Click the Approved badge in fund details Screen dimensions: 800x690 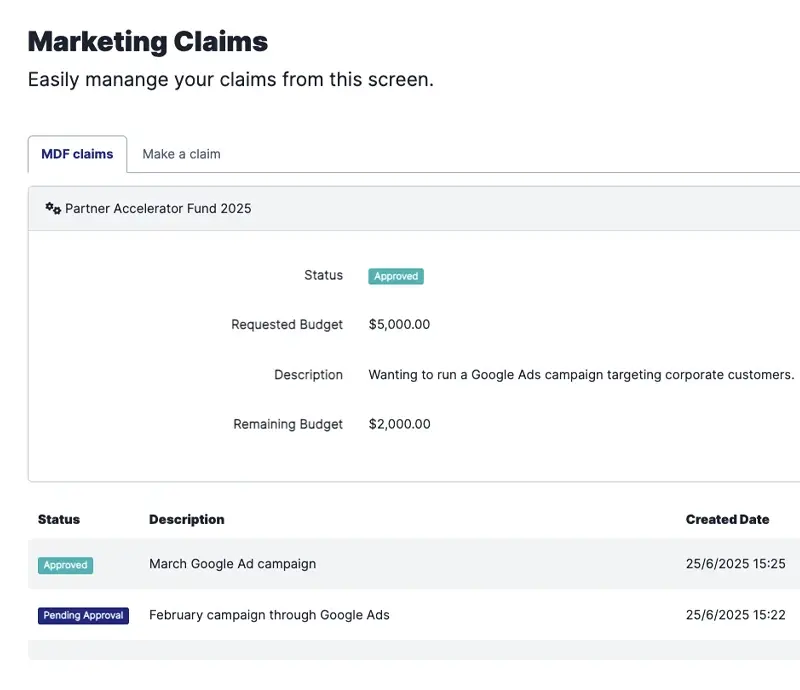[395, 276]
